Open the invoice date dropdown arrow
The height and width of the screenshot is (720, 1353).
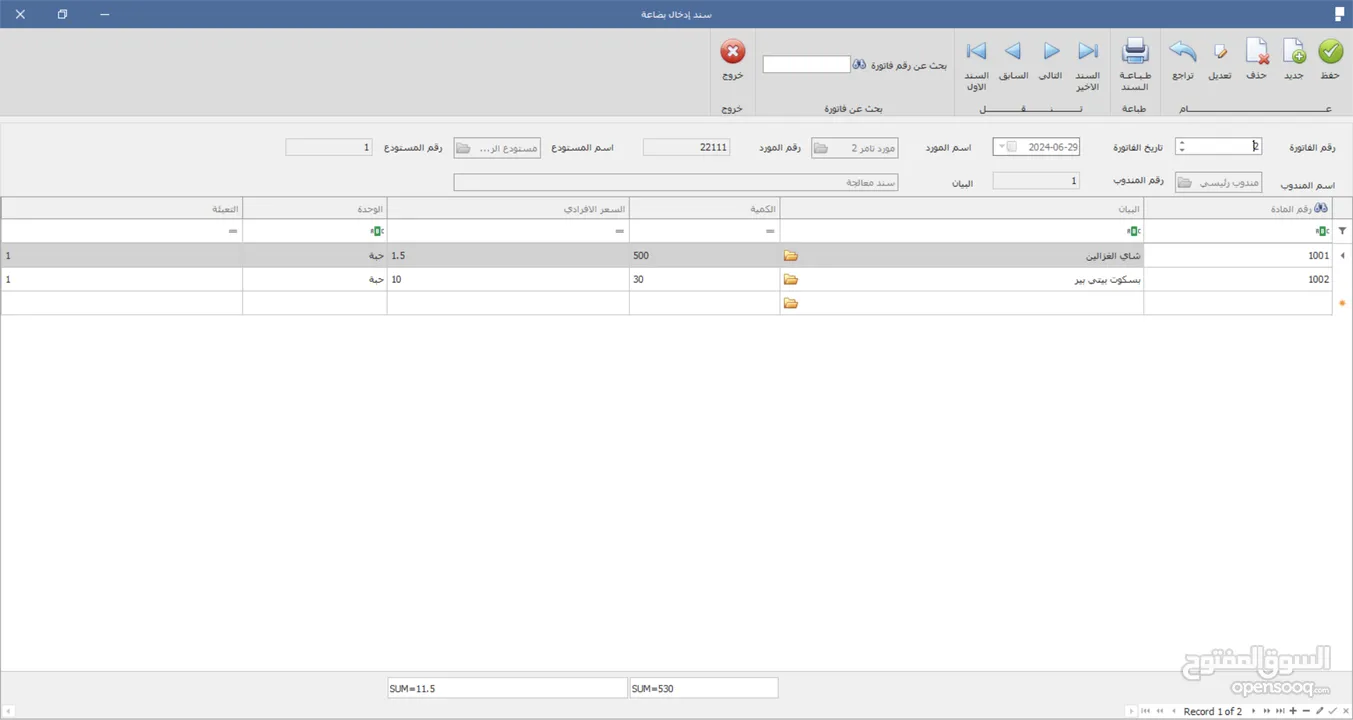point(1001,147)
